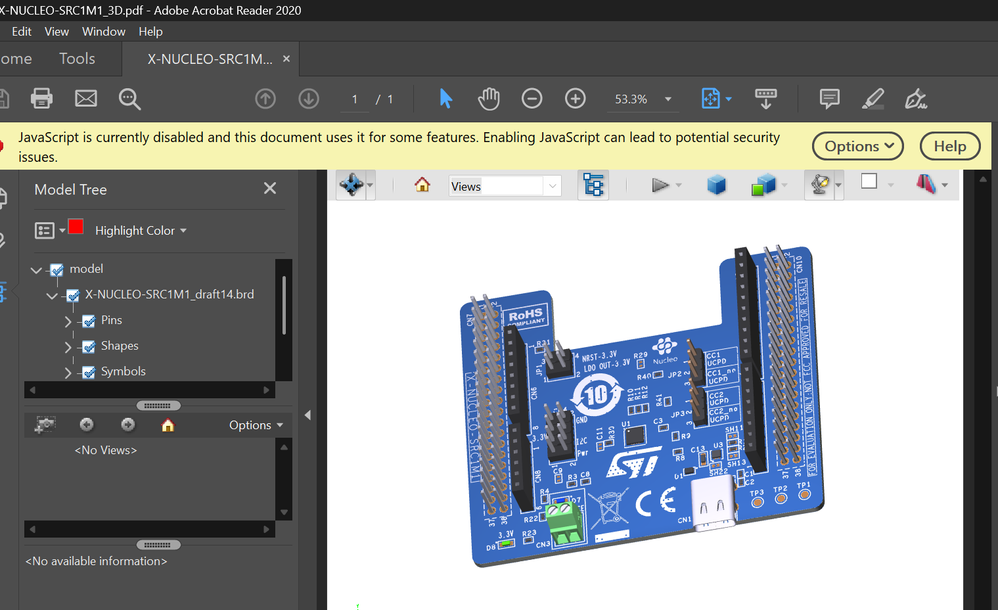The width and height of the screenshot is (998, 610).
Task: Choose the Selection arrow tool
Action: [x=446, y=99]
